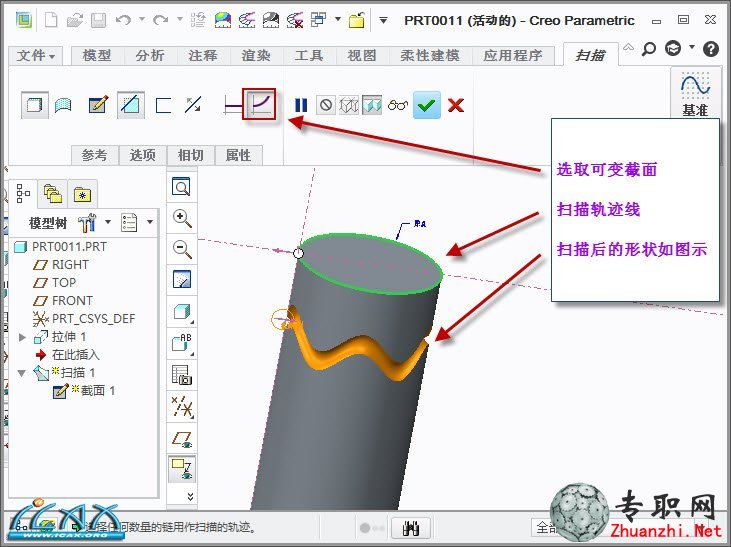Viewport: 731px width, 547px height.
Task: Click the Zoom In icon
Action: pyautogui.click(x=181, y=218)
